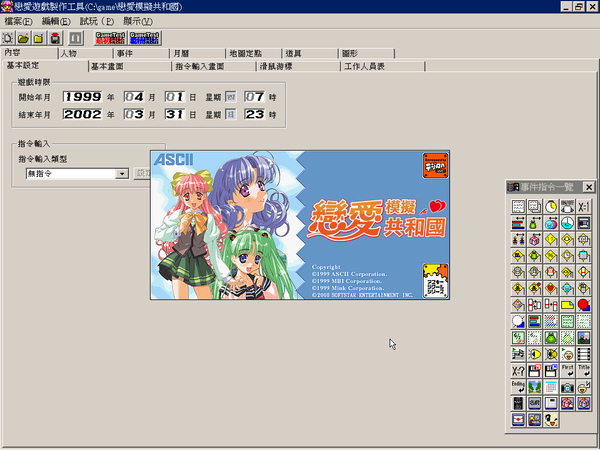Select the floppy disk with blue badge icon
600x450 pixels.
tap(551, 370)
